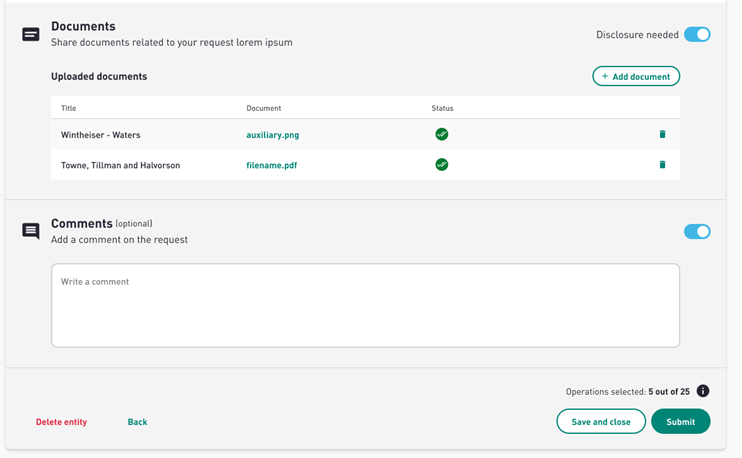Delete the Wintheiser - Waters document with trash icon
The height and width of the screenshot is (458, 742).
(662, 134)
